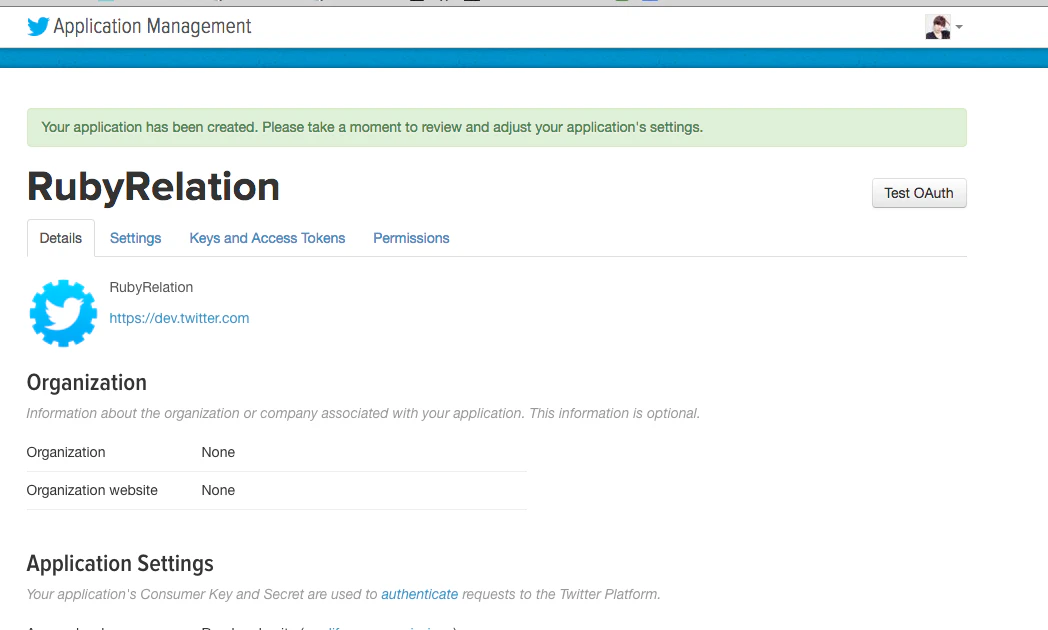Switch to the Settings tab
Viewport: 1048px width, 630px height.
tap(135, 239)
